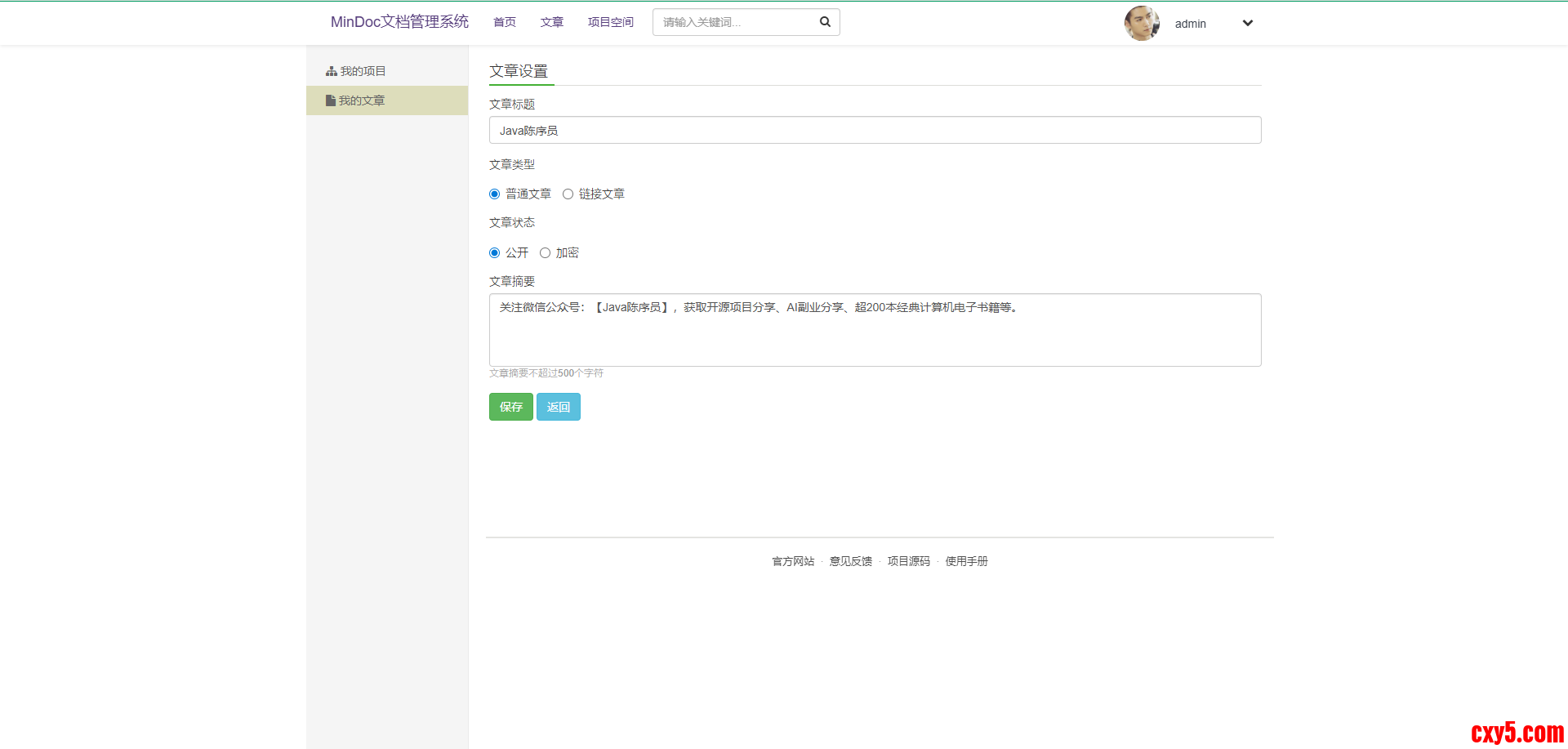Click the My Projects sitemap icon
Image resolution: width=1568 pixels, height=749 pixels.
click(x=331, y=72)
